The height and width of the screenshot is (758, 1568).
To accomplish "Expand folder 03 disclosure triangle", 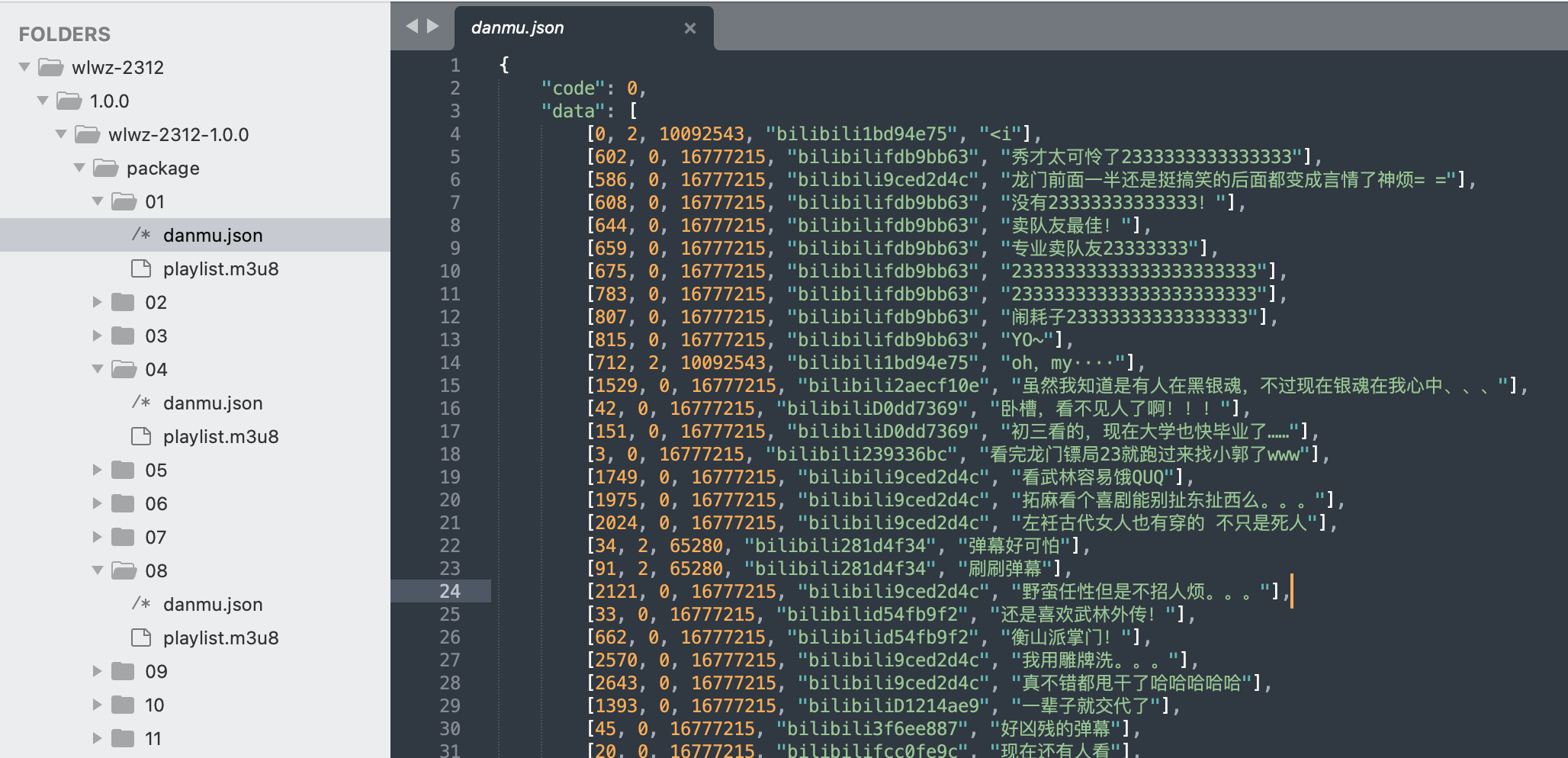I will (97, 336).
